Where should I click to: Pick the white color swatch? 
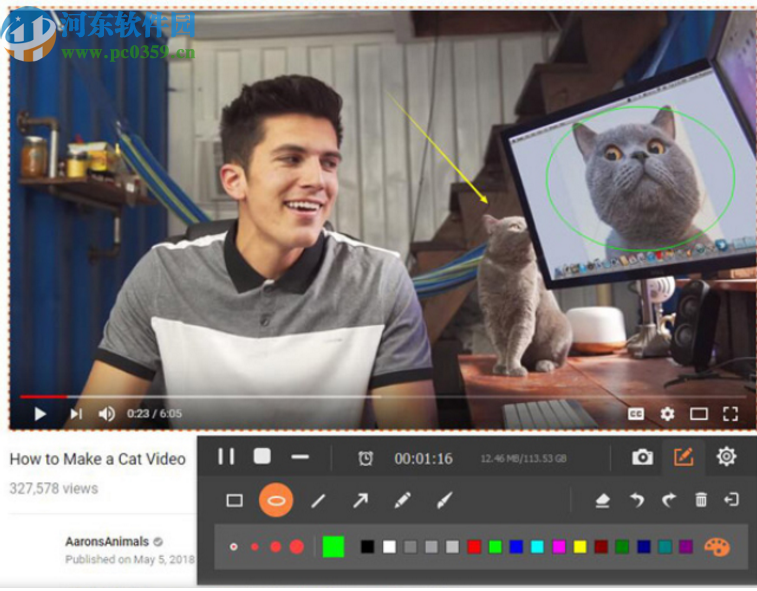389,547
